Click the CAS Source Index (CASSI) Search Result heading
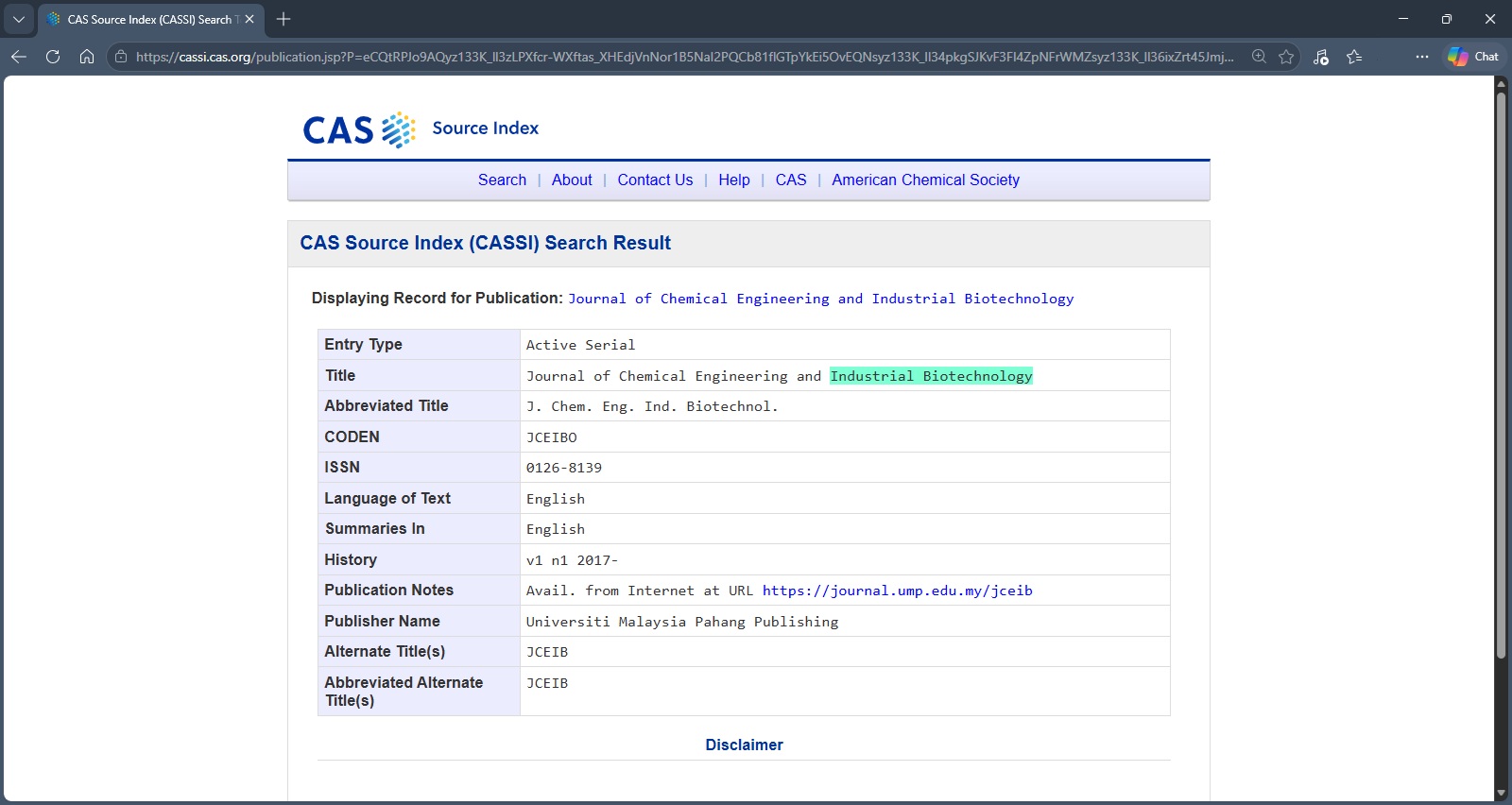The width and height of the screenshot is (1512, 805). pyautogui.click(x=486, y=243)
